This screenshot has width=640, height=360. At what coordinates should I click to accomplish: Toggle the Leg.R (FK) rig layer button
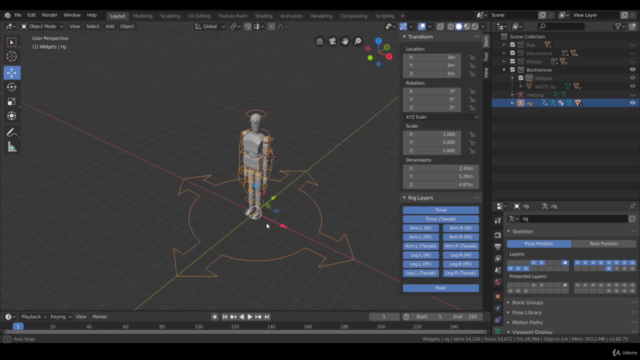[x=460, y=264]
